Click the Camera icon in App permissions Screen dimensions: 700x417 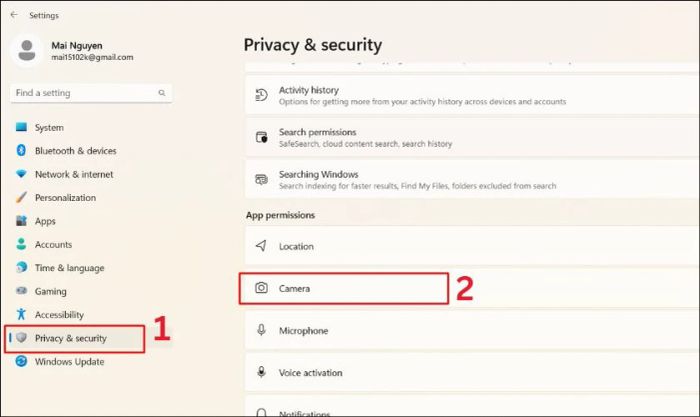[261, 288]
